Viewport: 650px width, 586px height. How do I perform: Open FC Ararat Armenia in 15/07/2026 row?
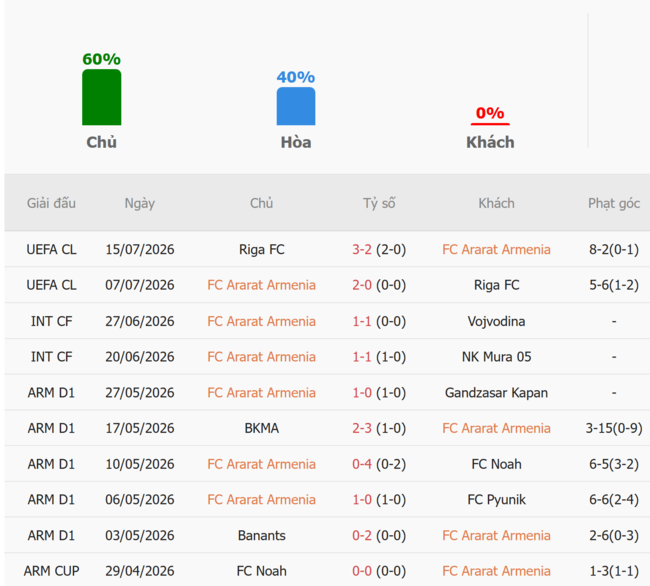coord(496,249)
